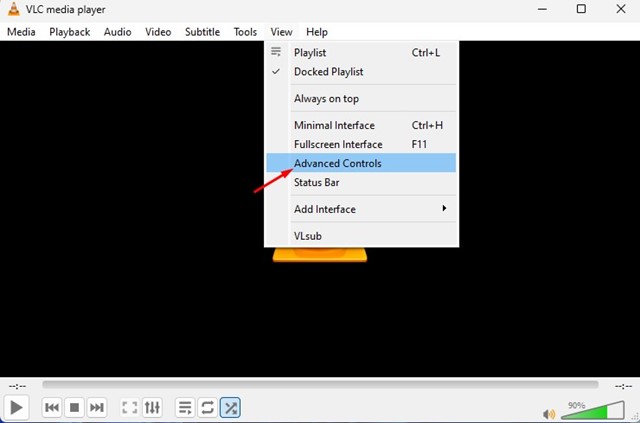The height and width of the screenshot is (423, 640).
Task: Maximize the VLC window
Action: click(x=581, y=9)
